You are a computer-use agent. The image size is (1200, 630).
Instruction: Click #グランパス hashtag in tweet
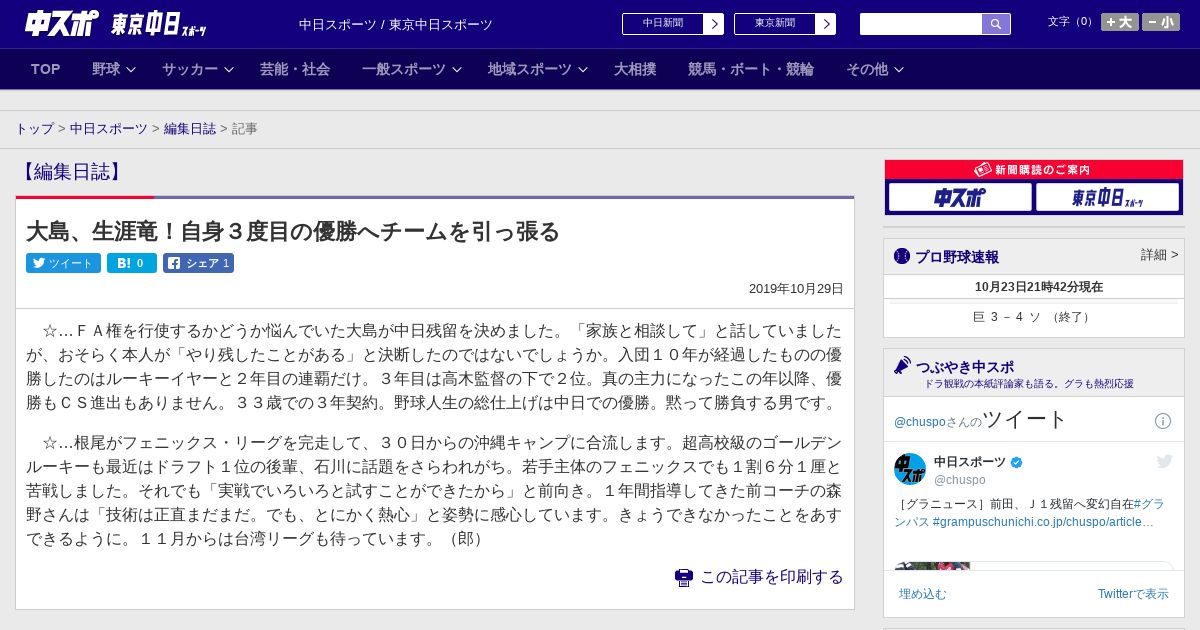point(1027,513)
